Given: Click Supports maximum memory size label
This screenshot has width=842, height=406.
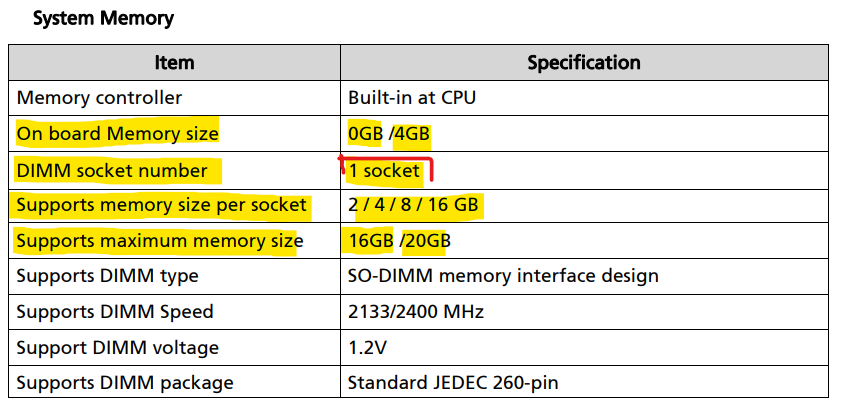Looking at the screenshot, I should [160, 241].
